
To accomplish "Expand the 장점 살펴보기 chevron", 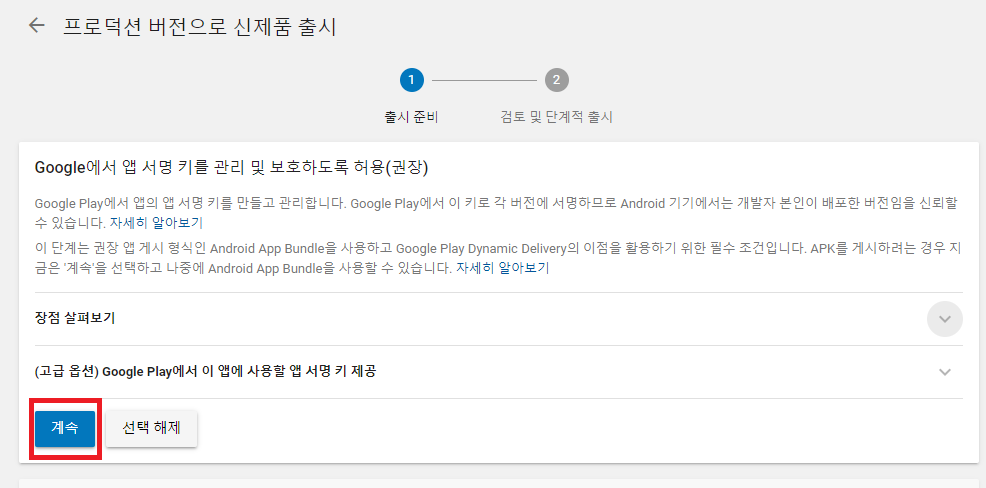I will coord(944,319).
